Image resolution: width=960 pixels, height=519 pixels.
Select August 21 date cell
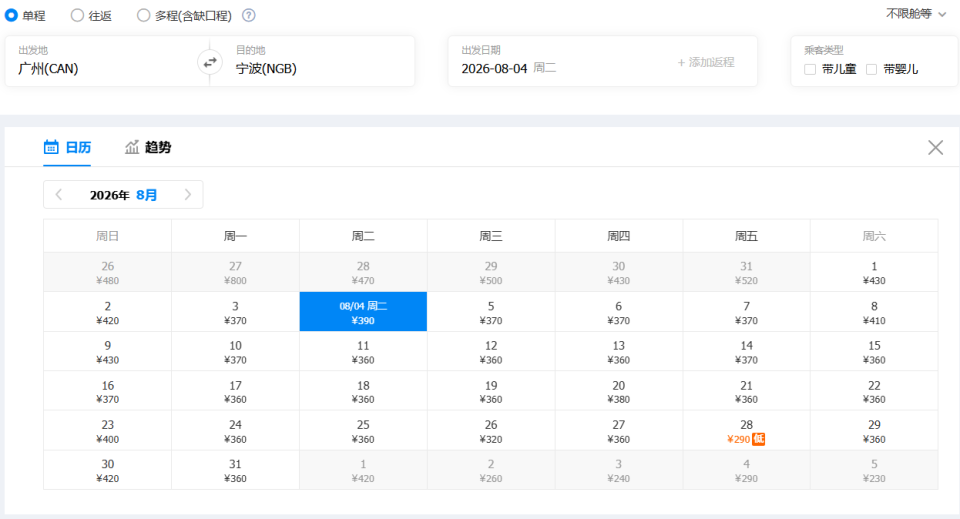(x=746, y=392)
